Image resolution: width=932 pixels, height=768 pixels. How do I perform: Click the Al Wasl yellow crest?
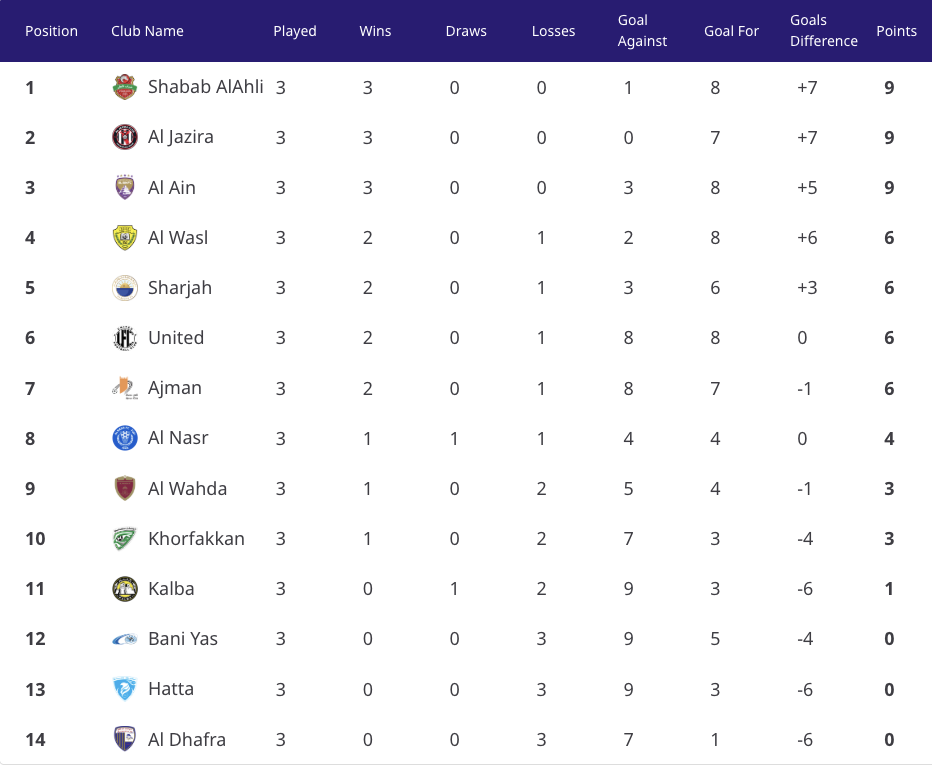[x=125, y=238]
